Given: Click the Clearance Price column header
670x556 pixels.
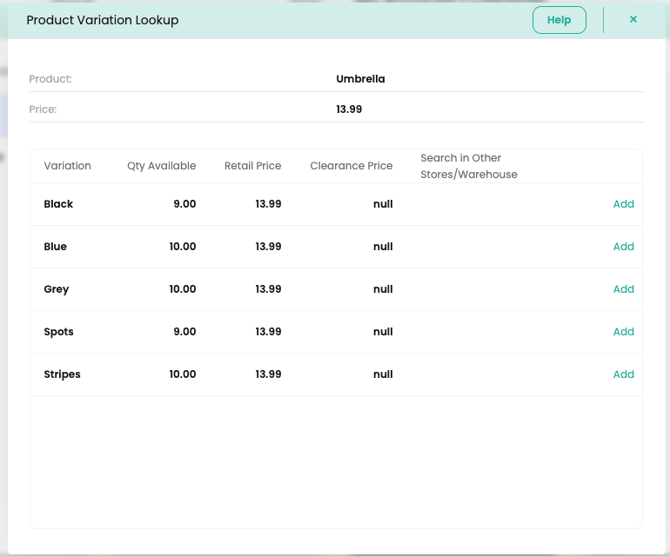Looking at the screenshot, I should coord(351,166).
